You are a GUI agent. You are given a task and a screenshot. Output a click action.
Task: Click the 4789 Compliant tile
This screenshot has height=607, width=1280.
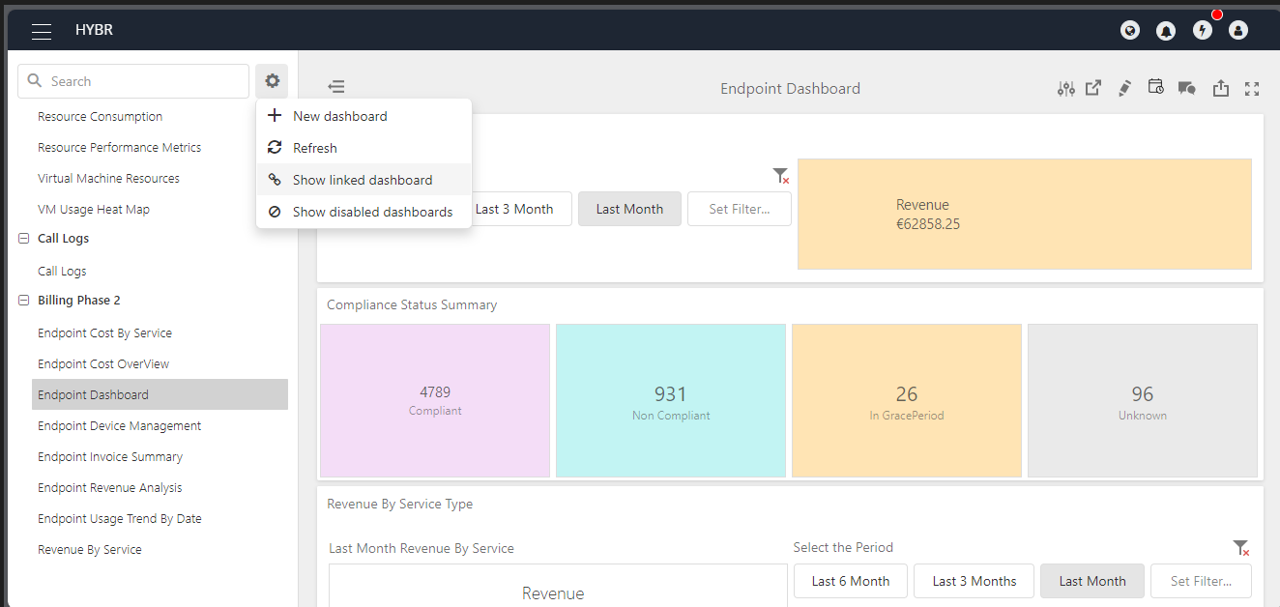pyautogui.click(x=435, y=400)
